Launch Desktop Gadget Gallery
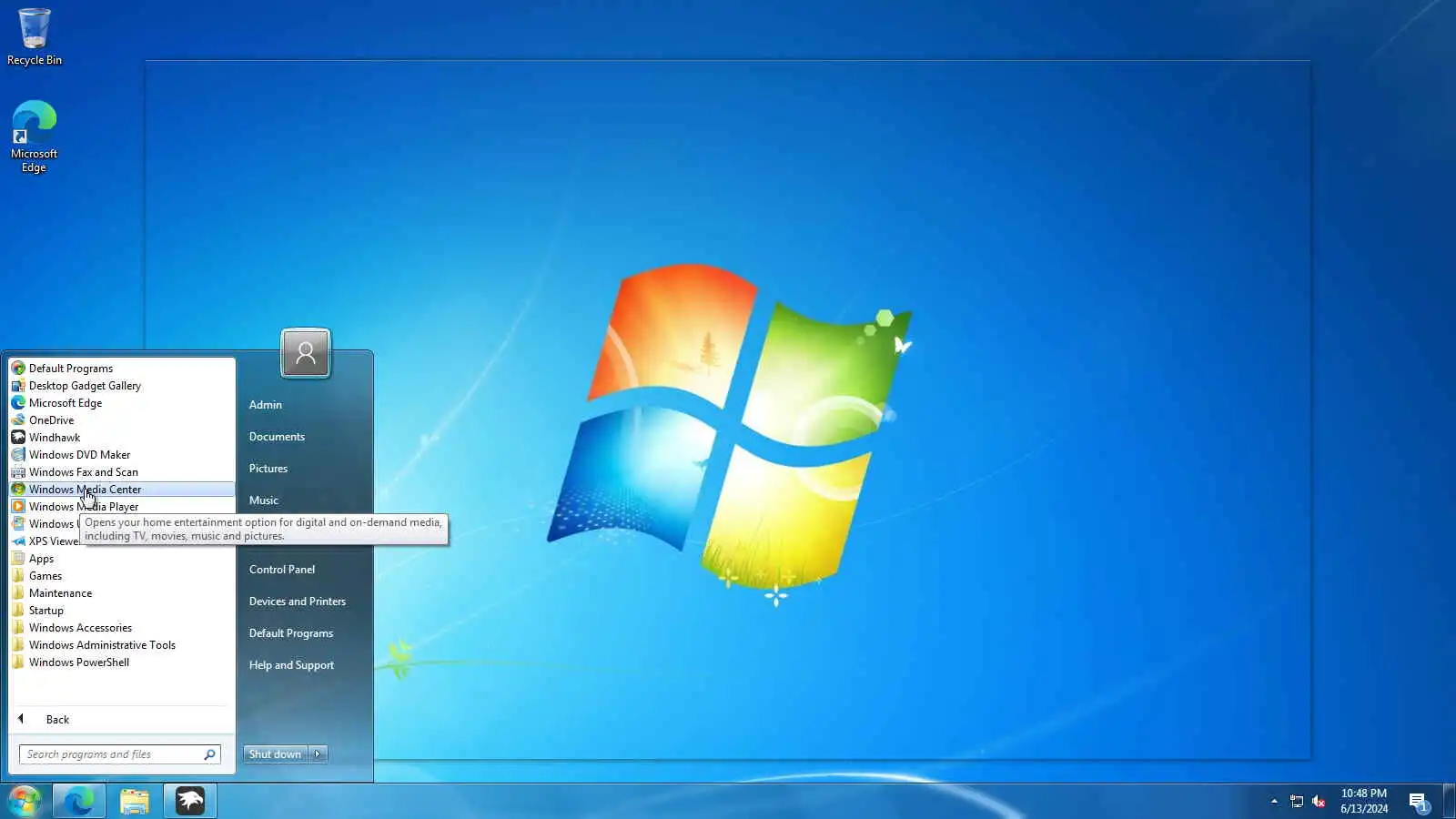 click(x=122, y=386)
